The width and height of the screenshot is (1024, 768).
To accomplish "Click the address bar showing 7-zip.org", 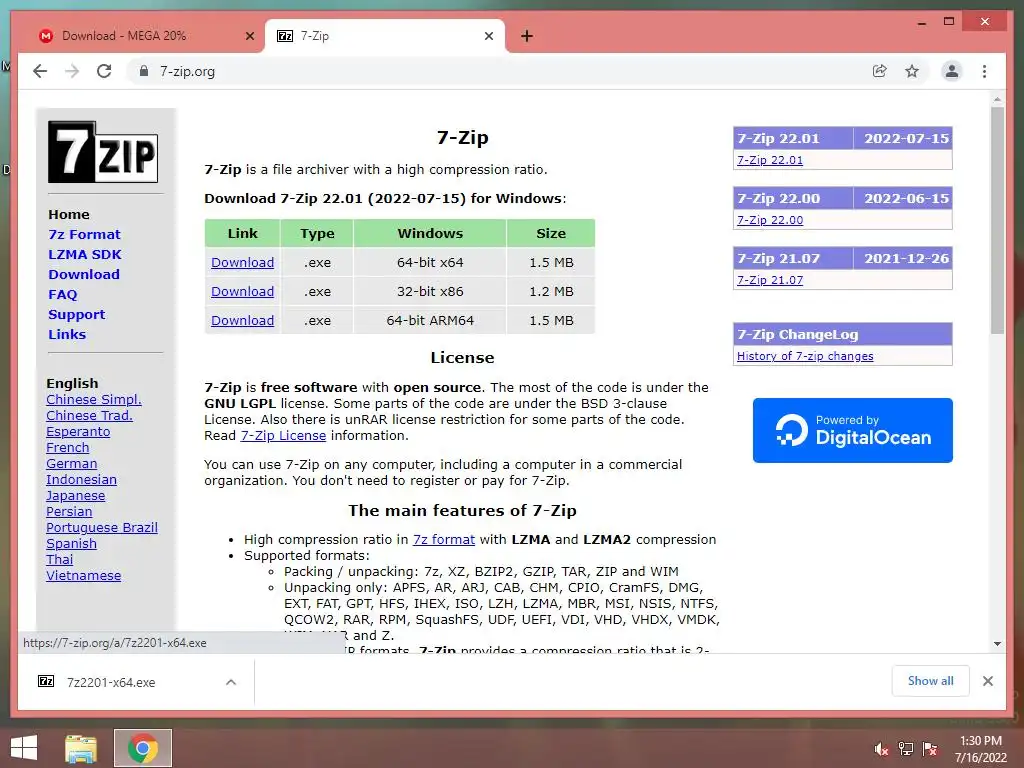I will pos(496,71).
